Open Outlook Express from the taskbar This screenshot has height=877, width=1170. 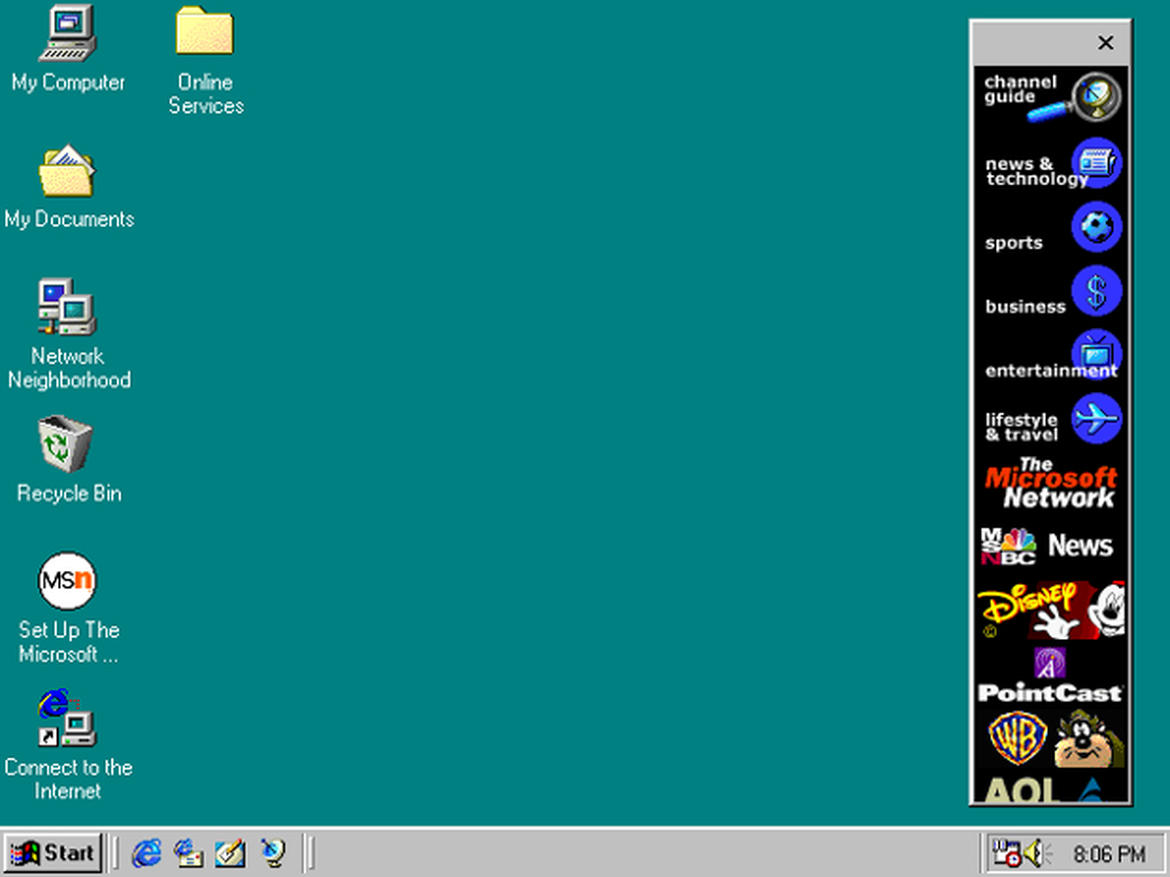pyautogui.click(x=188, y=853)
